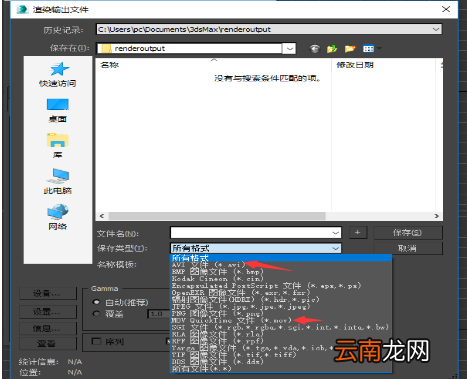Screen dimensions: 467x379
Task: Choose Encapsulated PostScript (*.eps) format
Action: tap(281, 286)
